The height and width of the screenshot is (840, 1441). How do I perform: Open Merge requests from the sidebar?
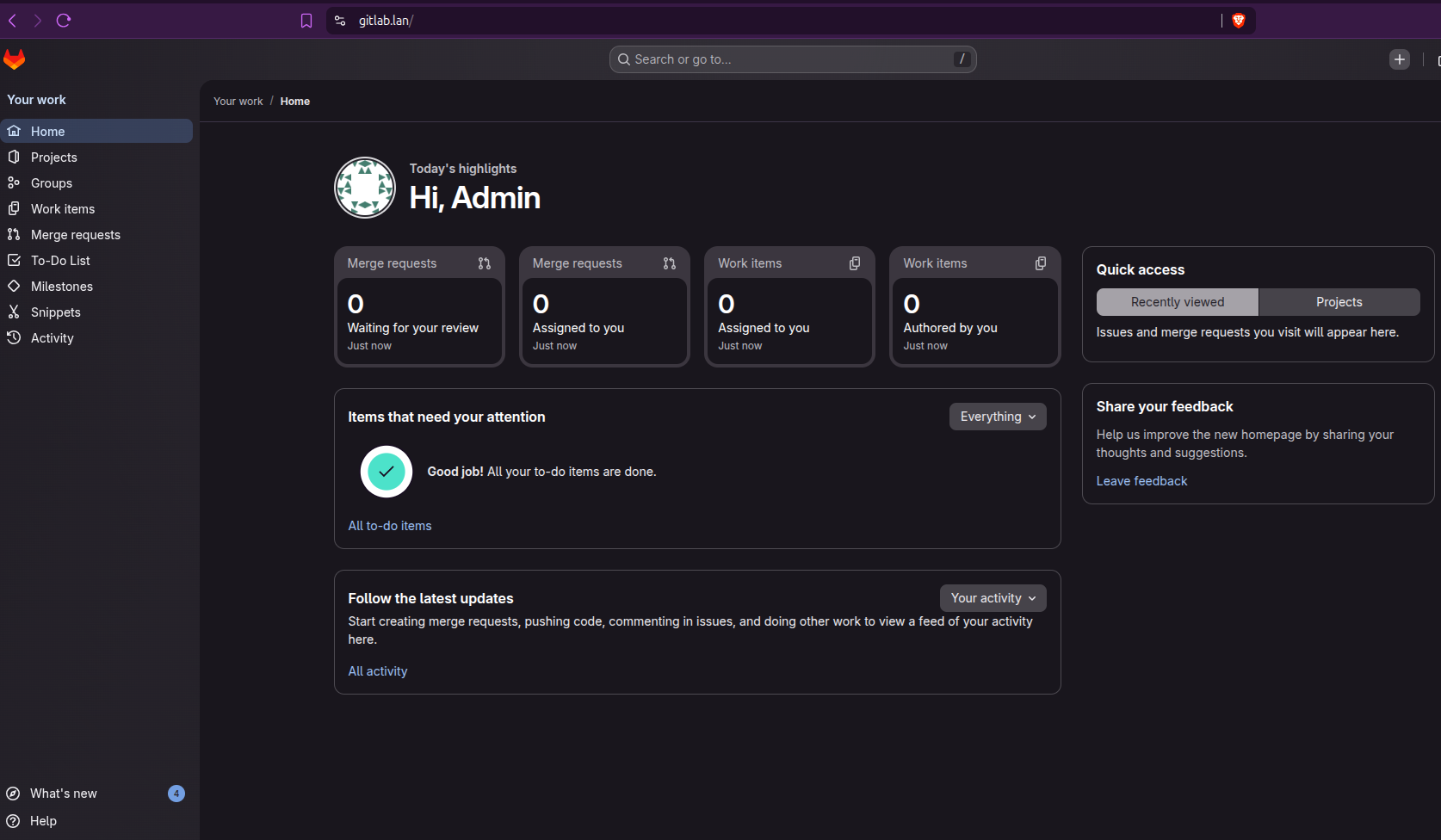pyautogui.click(x=14, y=234)
